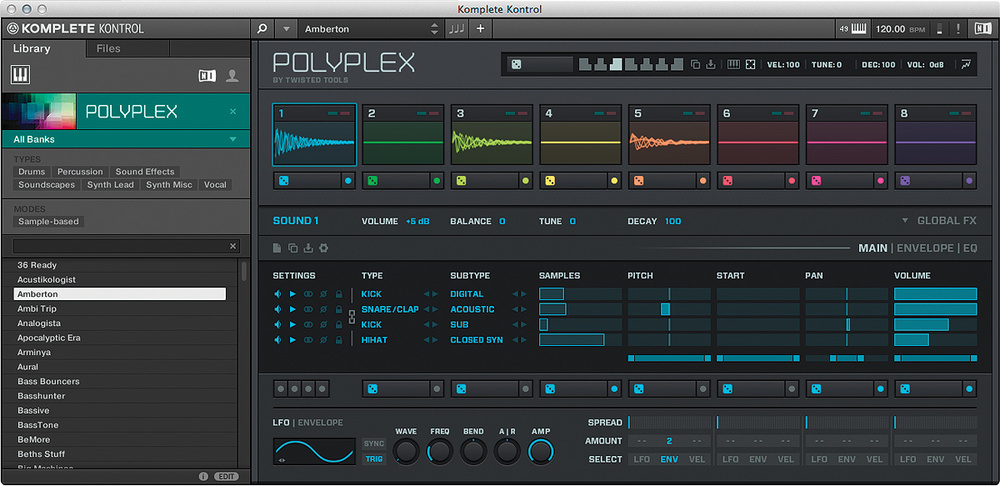The width and height of the screenshot is (1000, 486).
Task: Click the preset search input field
Action: [125, 246]
